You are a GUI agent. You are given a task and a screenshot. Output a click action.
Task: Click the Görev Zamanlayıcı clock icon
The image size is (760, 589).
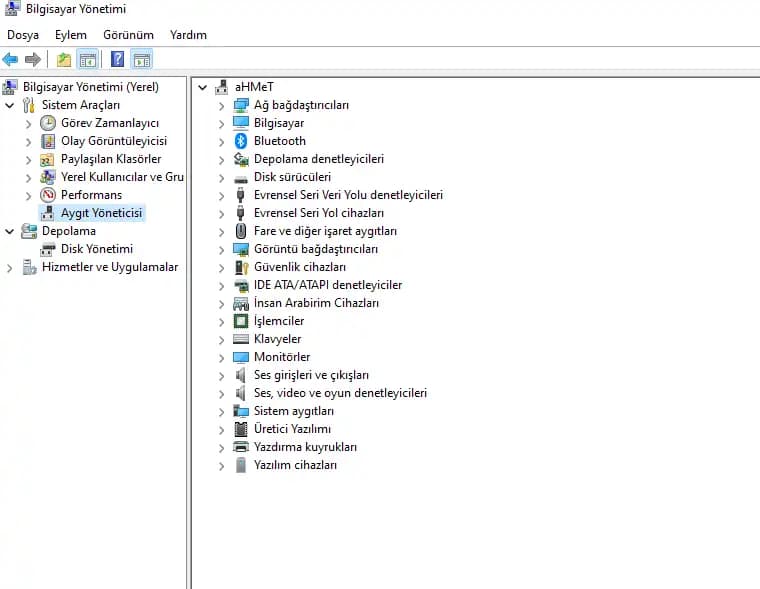(x=48, y=123)
